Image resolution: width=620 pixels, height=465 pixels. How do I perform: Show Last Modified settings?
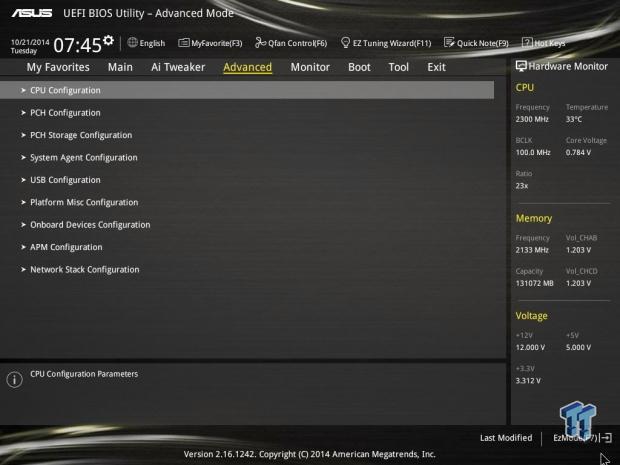pos(506,438)
